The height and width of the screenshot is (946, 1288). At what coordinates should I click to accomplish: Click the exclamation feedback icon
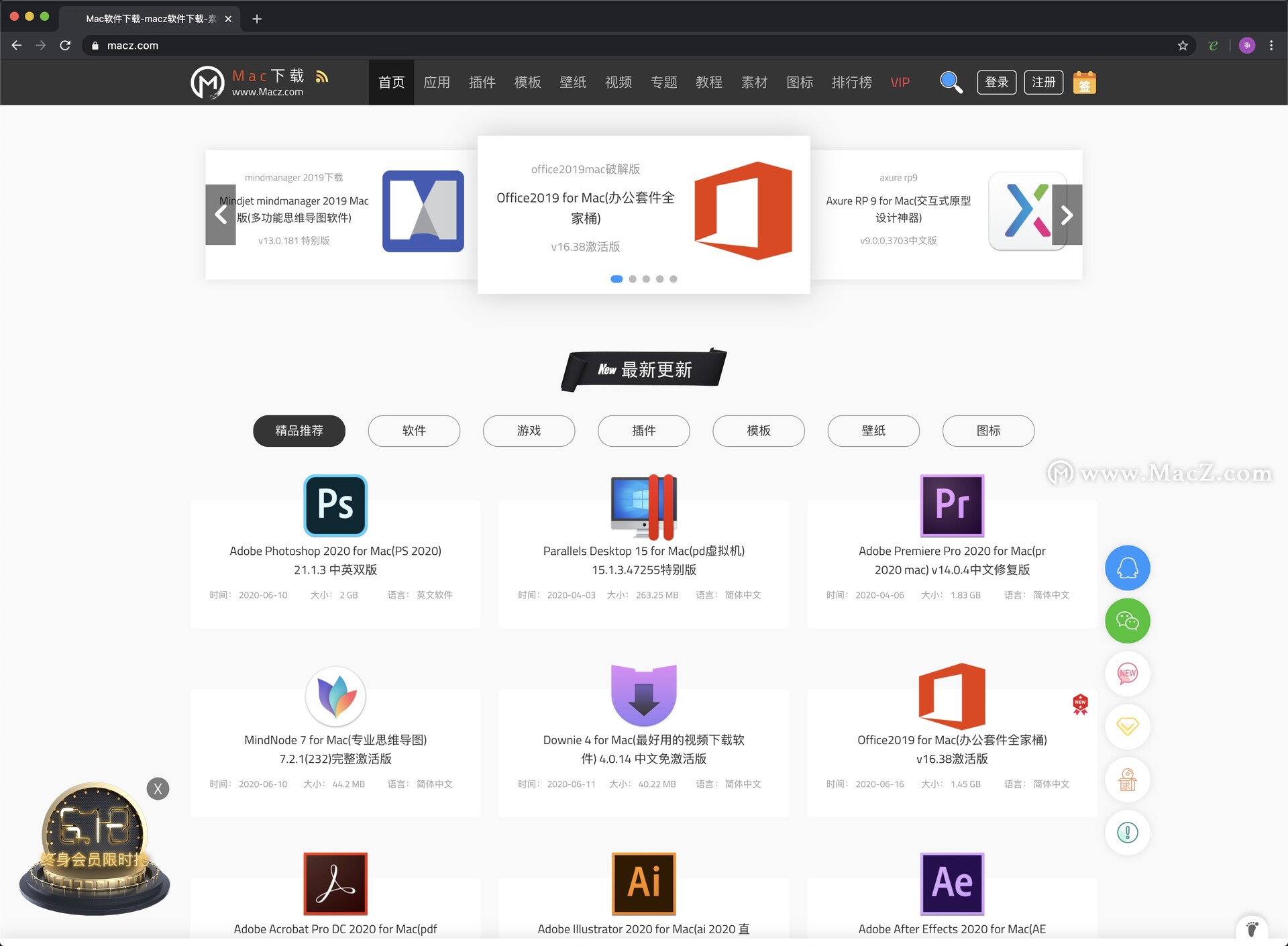tap(1128, 833)
